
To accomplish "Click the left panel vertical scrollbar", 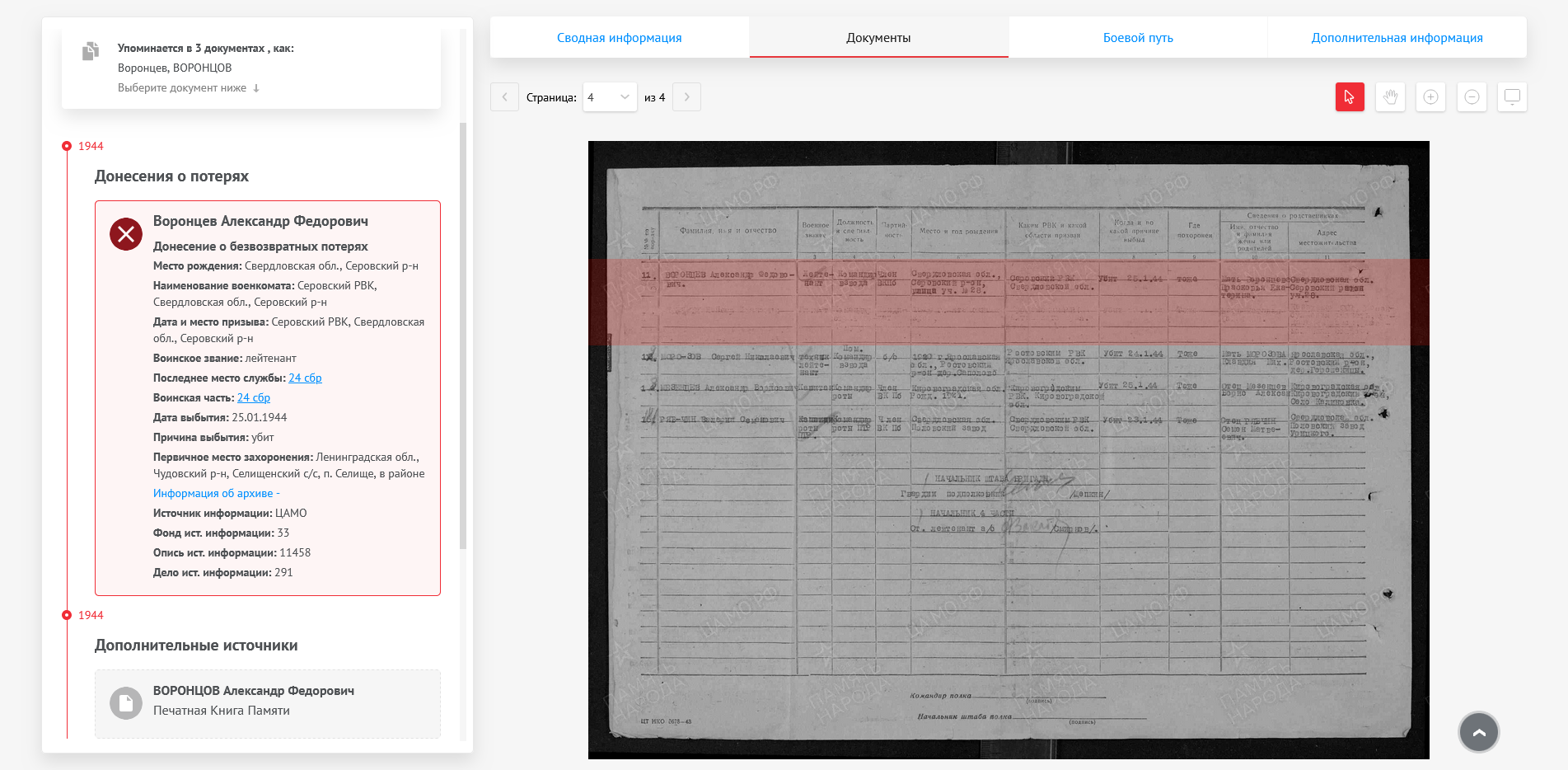I will pyautogui.click(x=463, y=330).
